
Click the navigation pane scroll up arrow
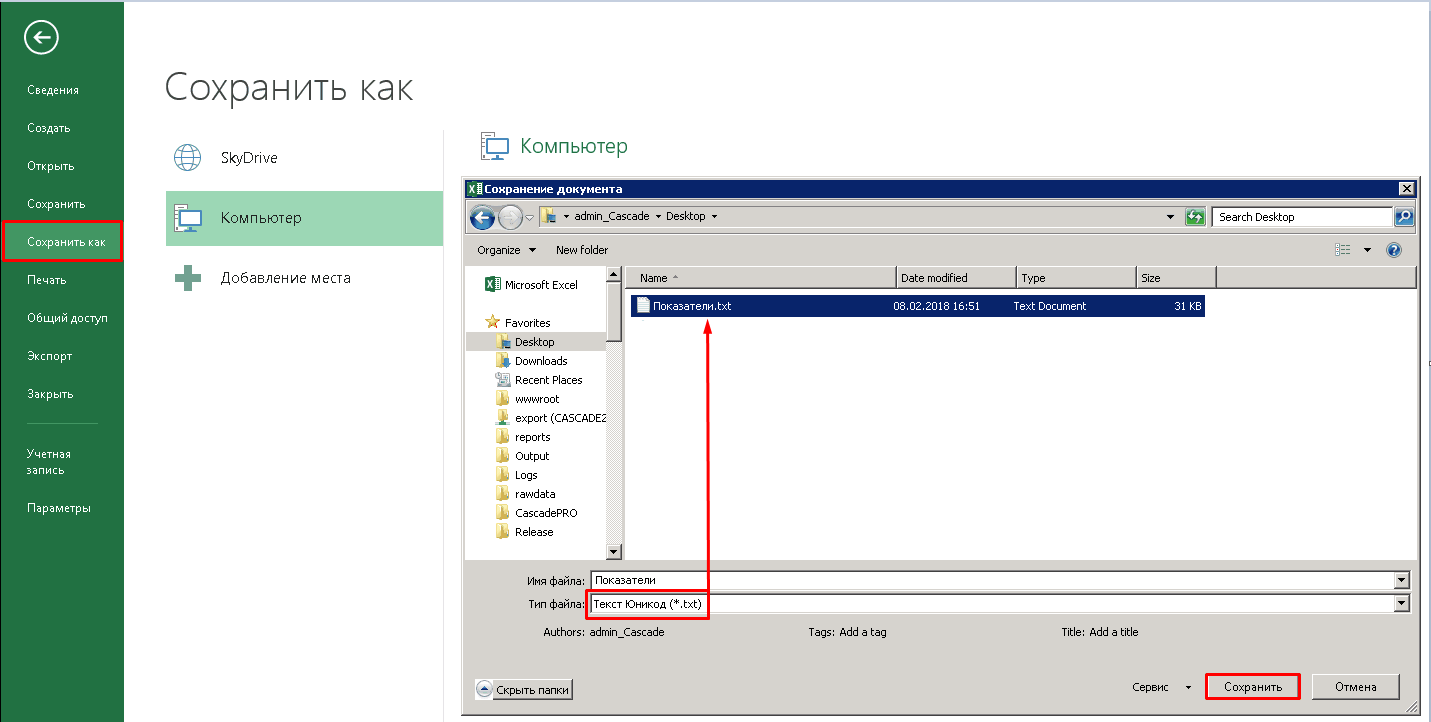click(614, 274)
